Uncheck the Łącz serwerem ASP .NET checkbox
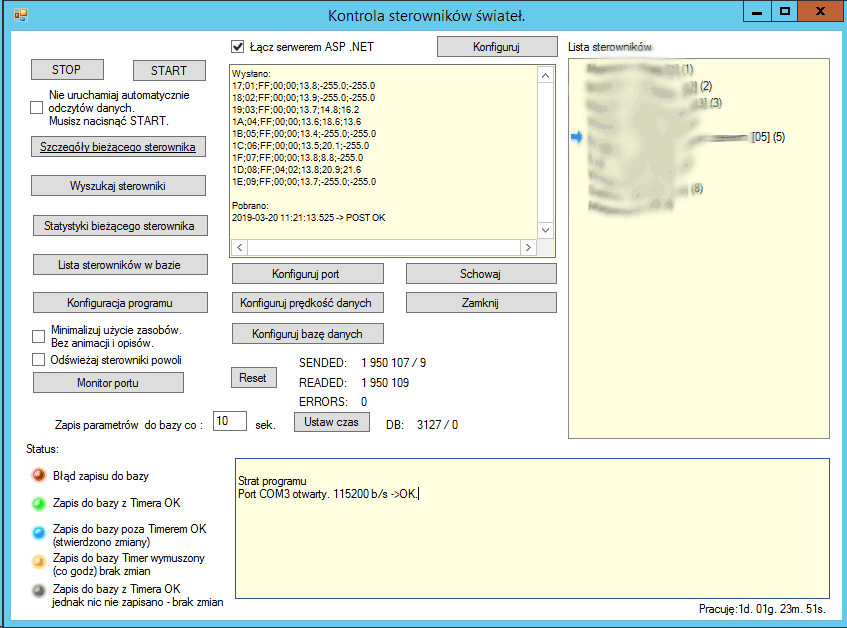The width and height of the screenshot is (847, 628). pos(237,46)
